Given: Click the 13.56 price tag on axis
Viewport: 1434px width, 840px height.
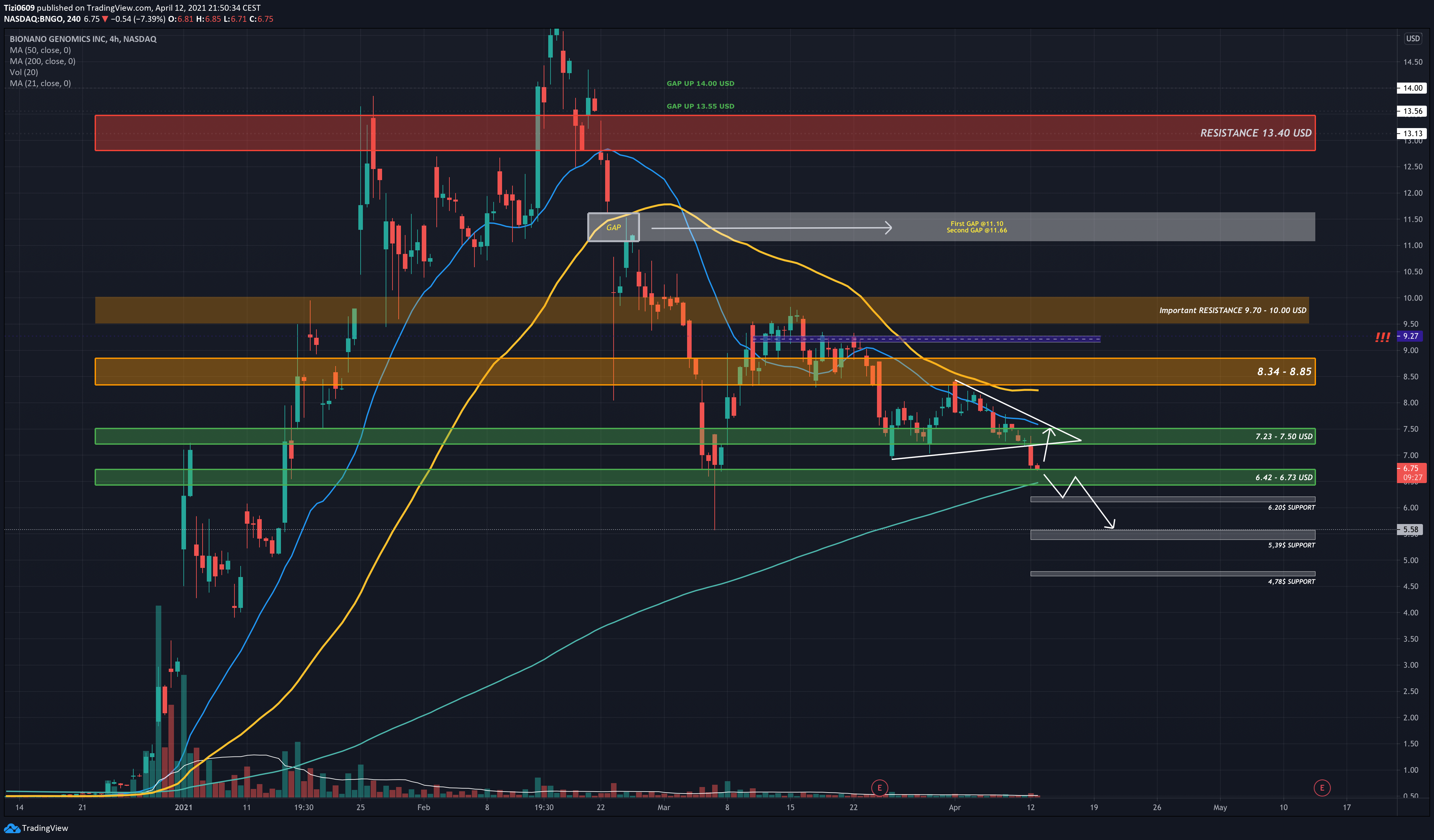Looking at the screenshot, I should coord(1412,111).
